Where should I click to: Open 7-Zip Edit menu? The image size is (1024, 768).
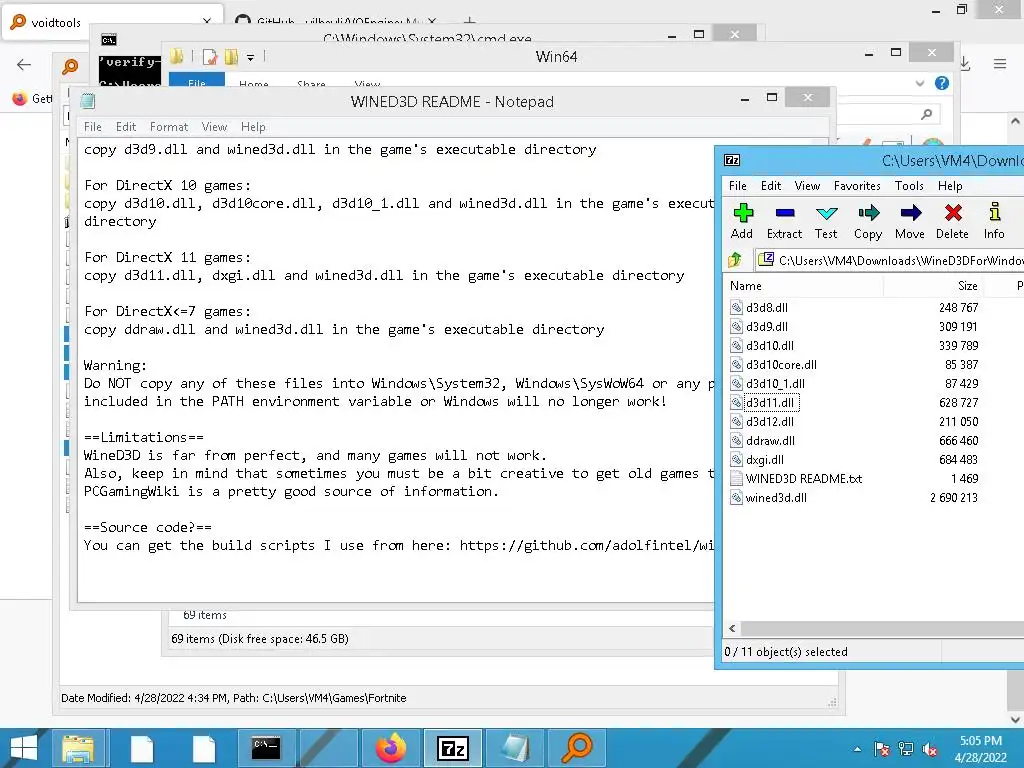[x=771, y=185]
